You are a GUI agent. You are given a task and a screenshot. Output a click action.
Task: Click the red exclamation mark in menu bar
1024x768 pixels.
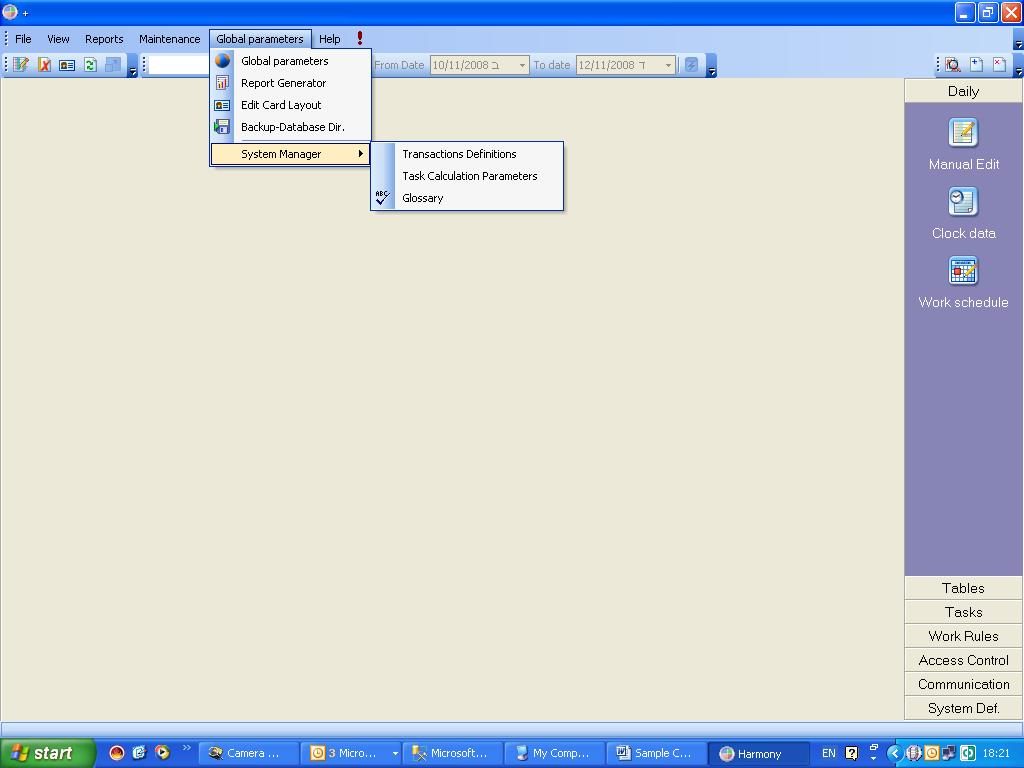(360, 39)
